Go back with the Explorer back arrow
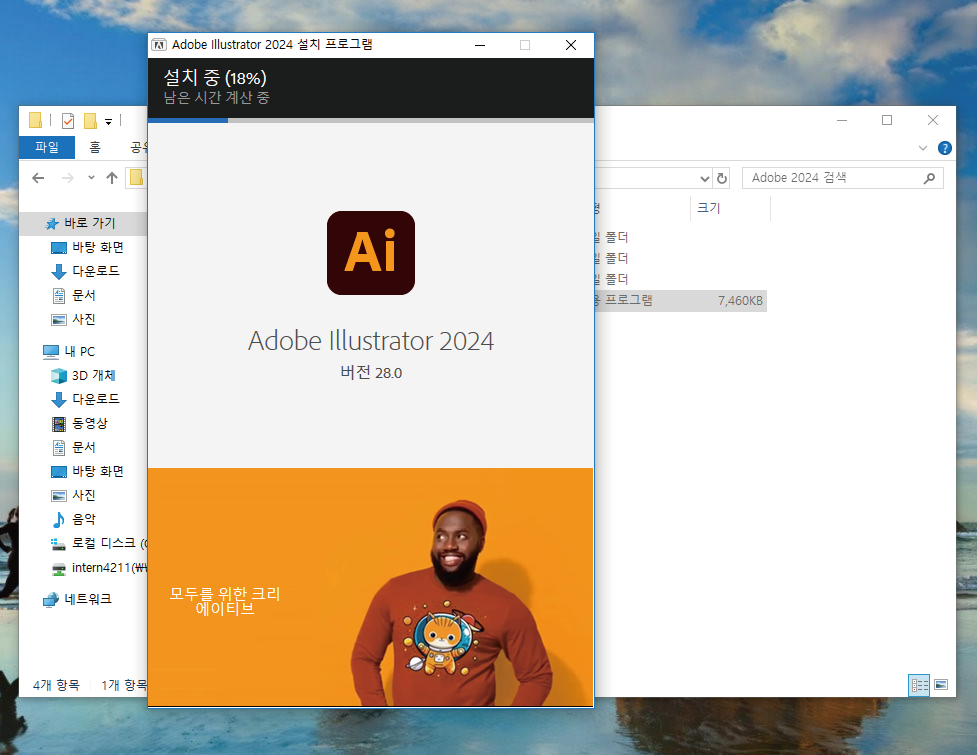 38,178
